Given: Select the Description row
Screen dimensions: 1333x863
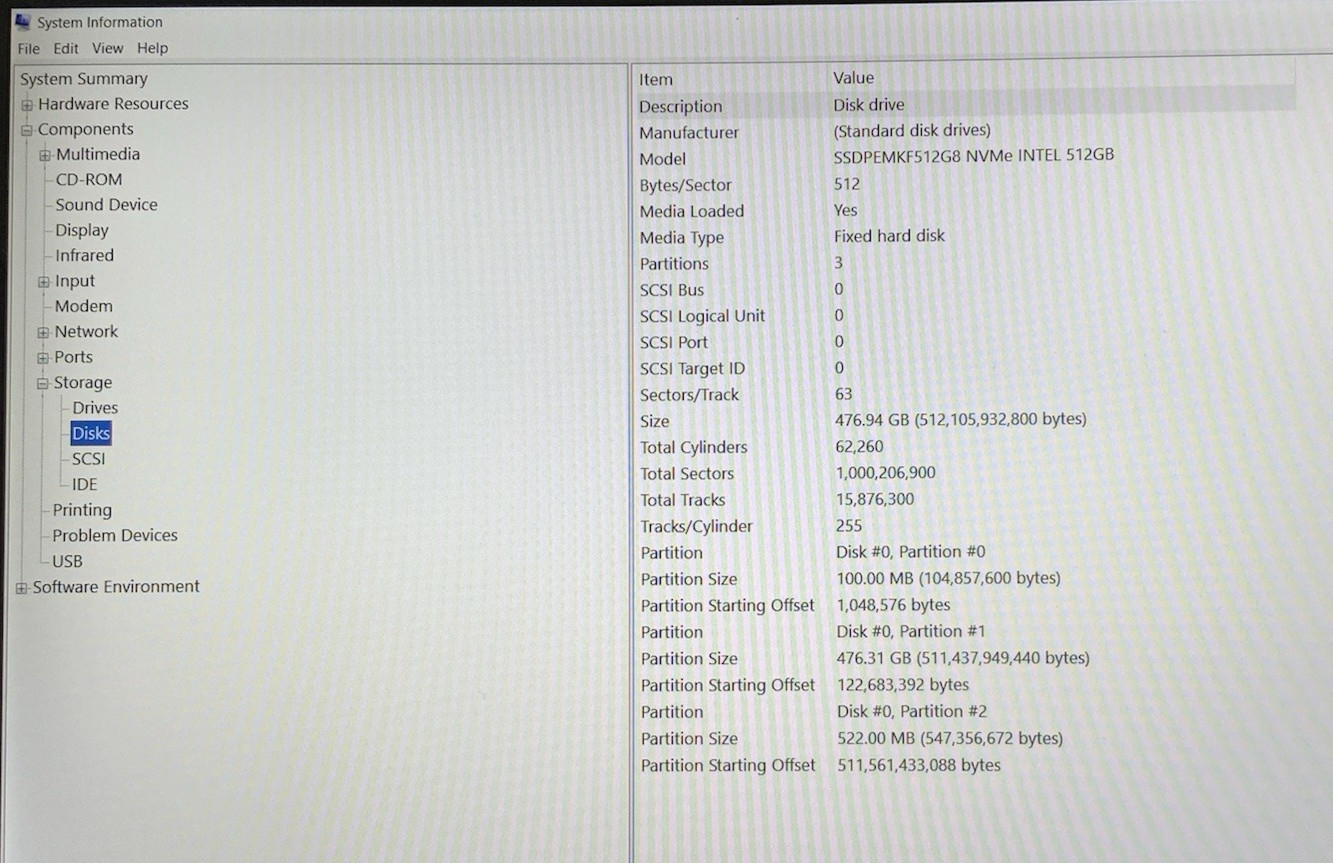Looking at the screenshot, I should tap(966, 105).
